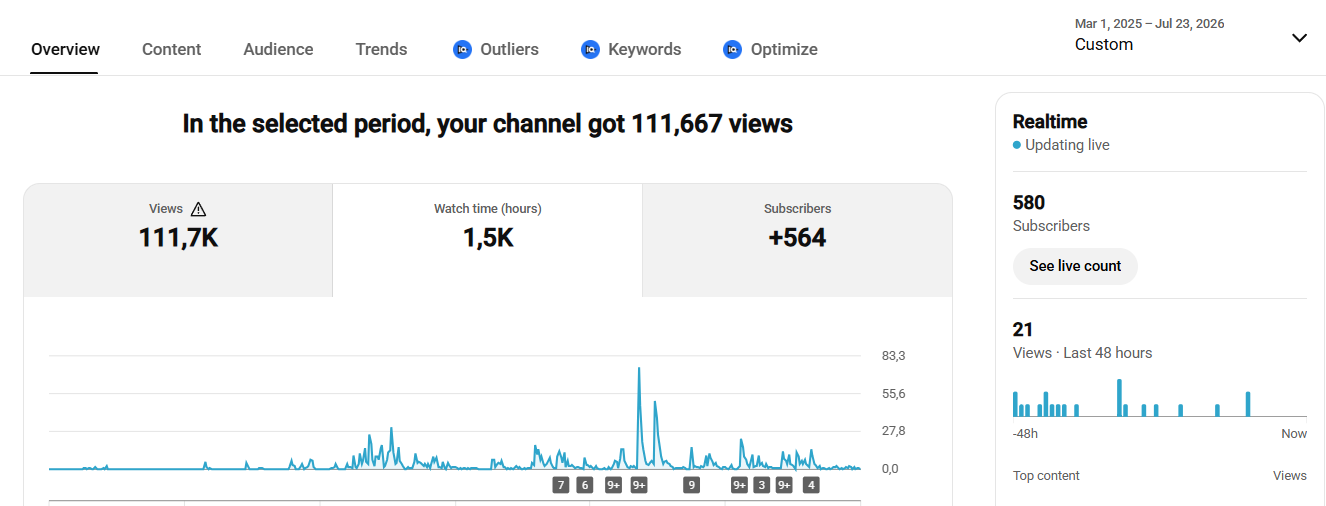Screen dimensions: 1326x506
Task: Open the Content tab
Action: (x=171, y=49)
